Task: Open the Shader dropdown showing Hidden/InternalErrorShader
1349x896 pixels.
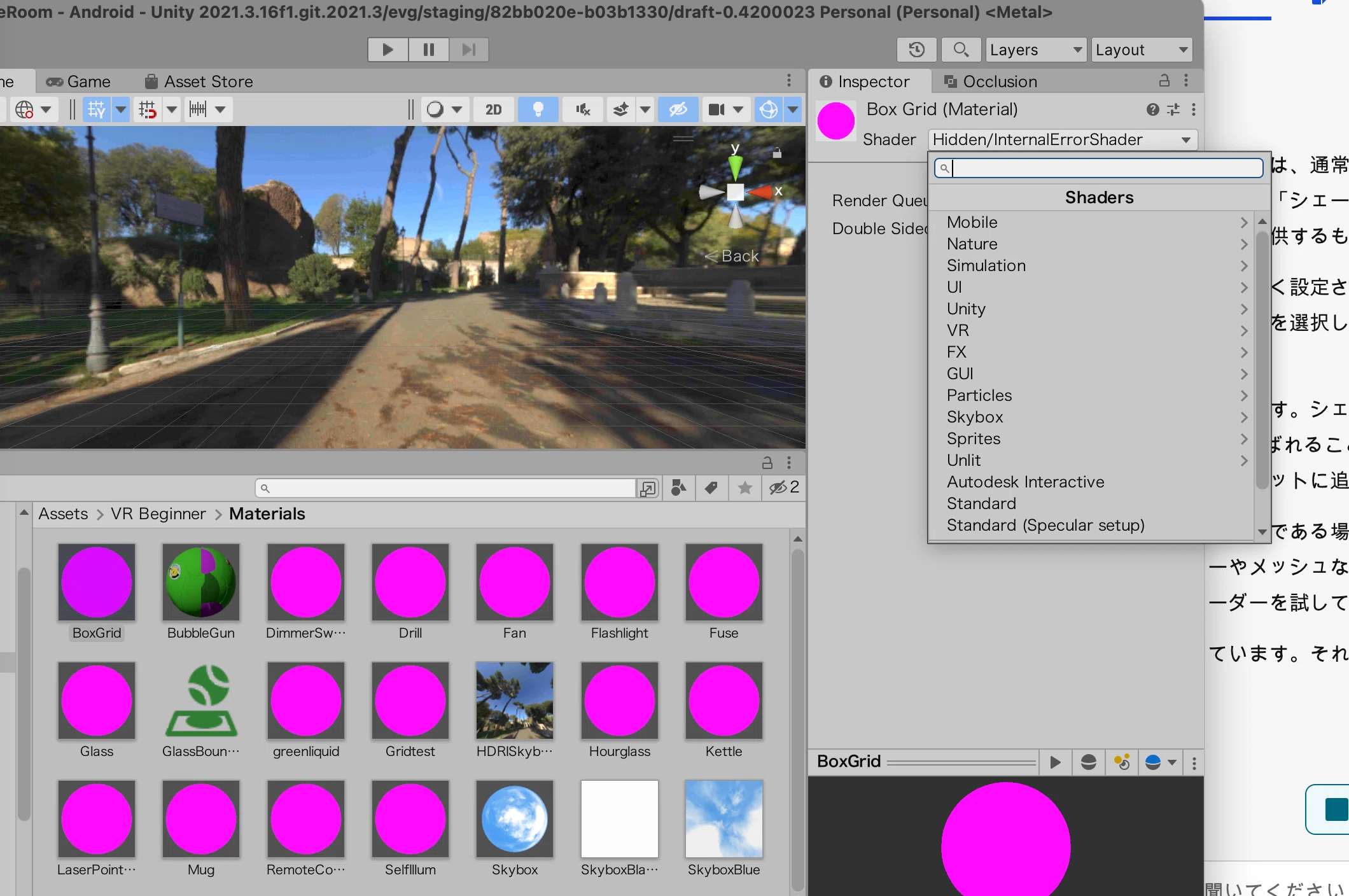Action: [1063, 139]
